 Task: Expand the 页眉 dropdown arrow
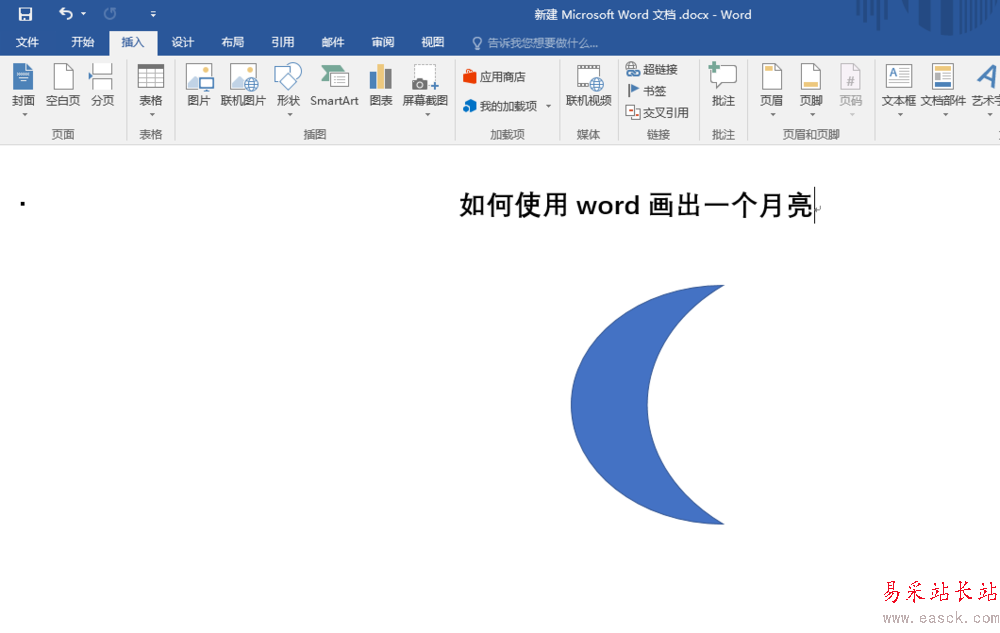point(773,115)
